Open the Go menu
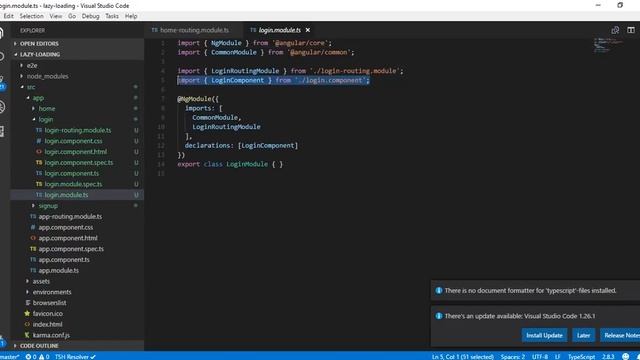Screen dimensions: 640x360 (72, 16)
